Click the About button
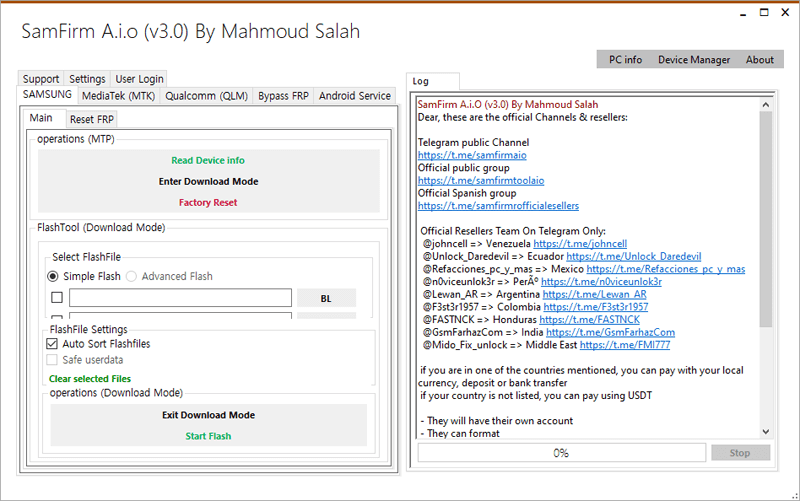Screen dimensions: 800x501 760,60
